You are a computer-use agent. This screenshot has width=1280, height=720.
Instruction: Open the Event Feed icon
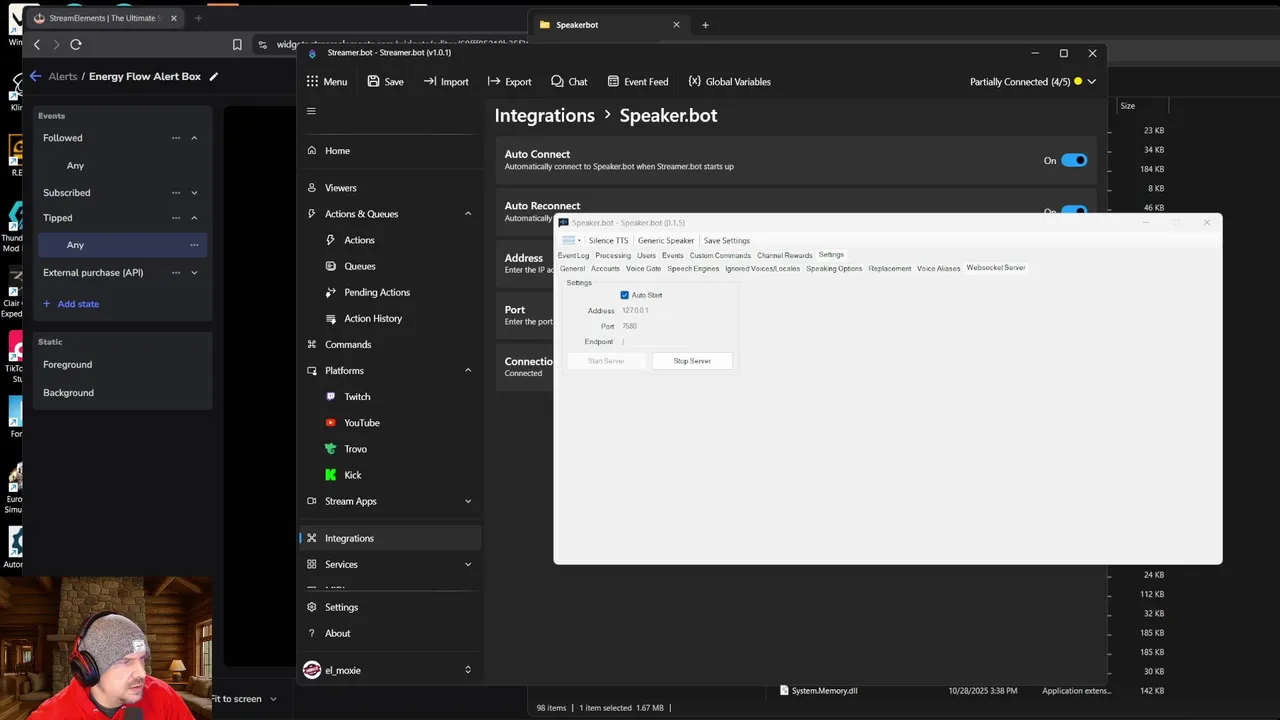coord(612,82)
